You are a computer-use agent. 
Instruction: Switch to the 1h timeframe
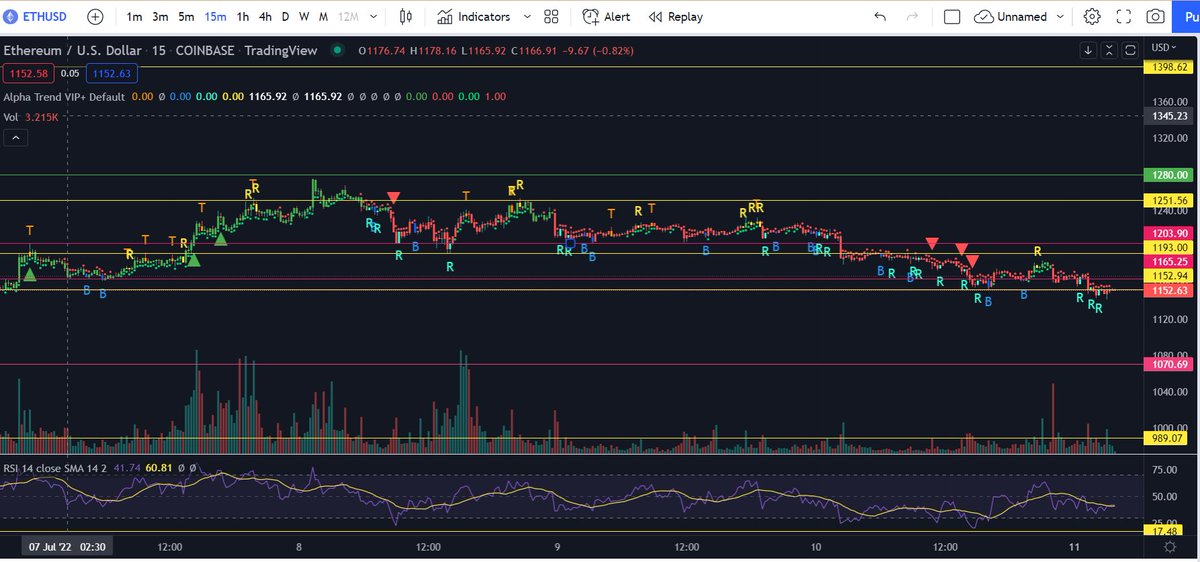243,17
